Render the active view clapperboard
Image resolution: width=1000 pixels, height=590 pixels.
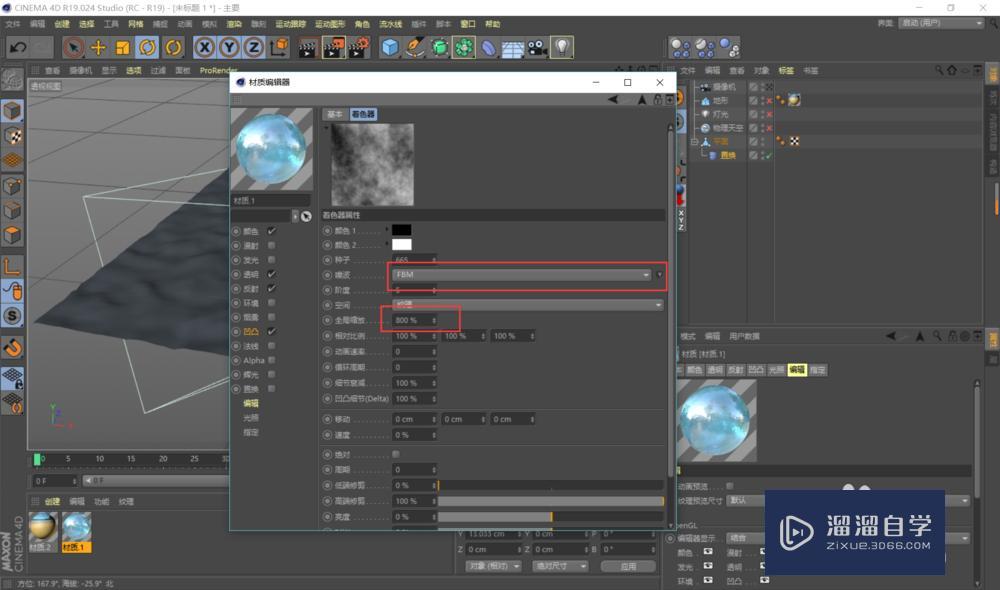308,47
